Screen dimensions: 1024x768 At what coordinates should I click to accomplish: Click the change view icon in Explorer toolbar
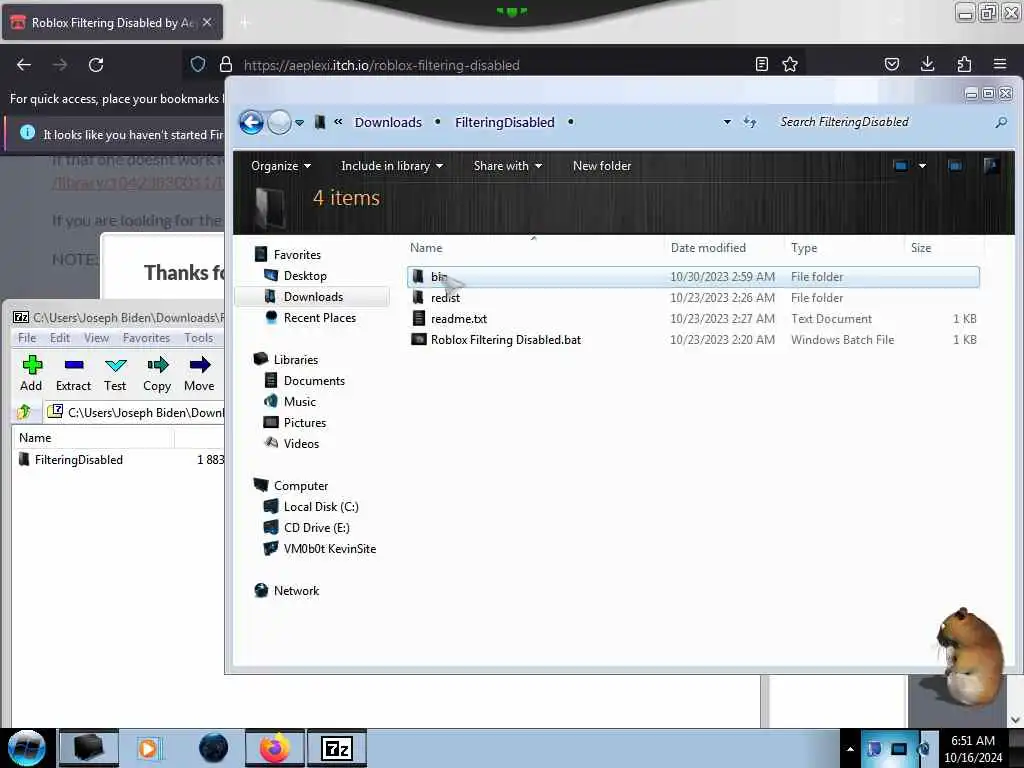pyautogui.click(x=901, y=166)
